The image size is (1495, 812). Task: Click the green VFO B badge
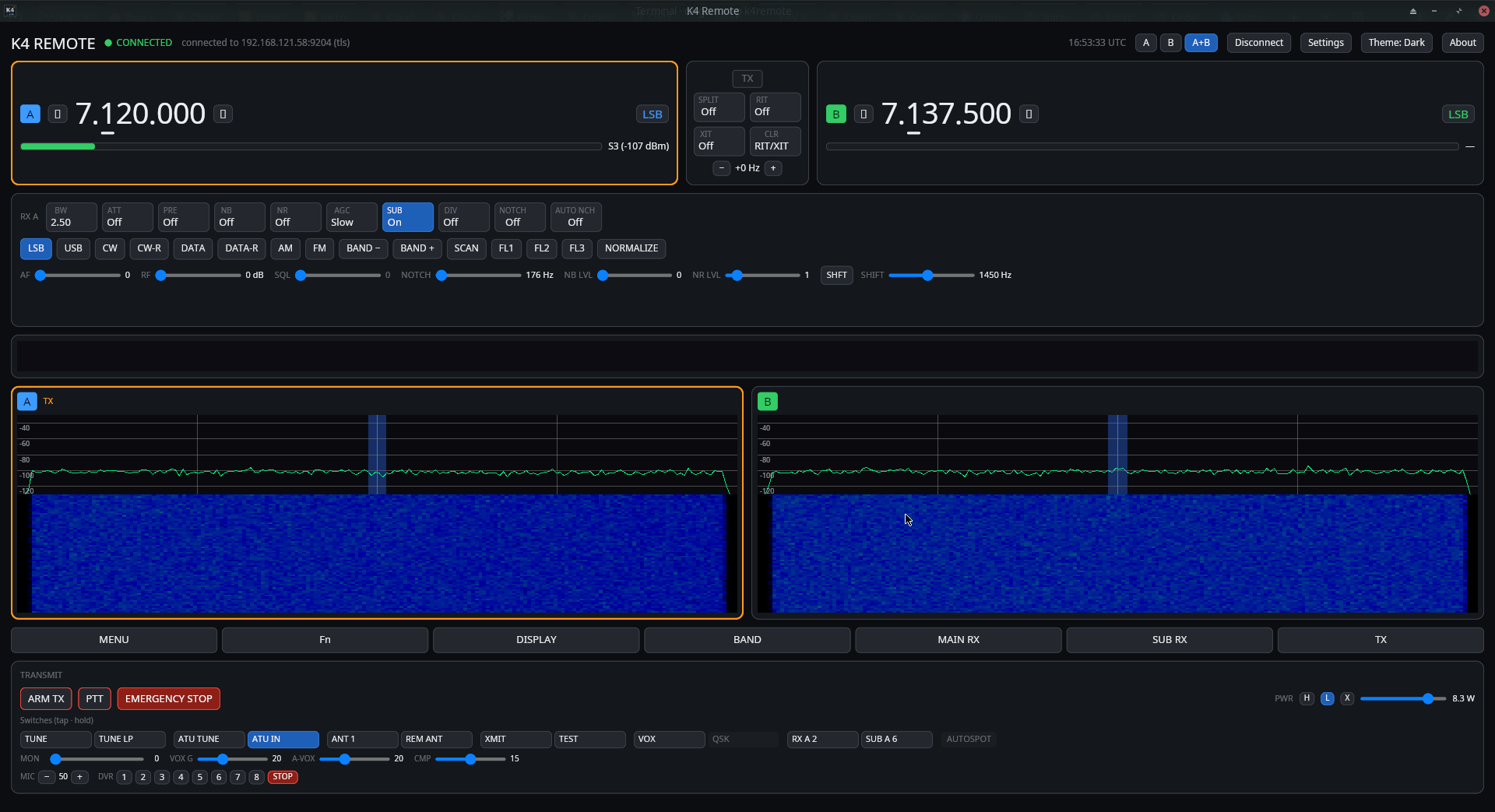(835, 114)
